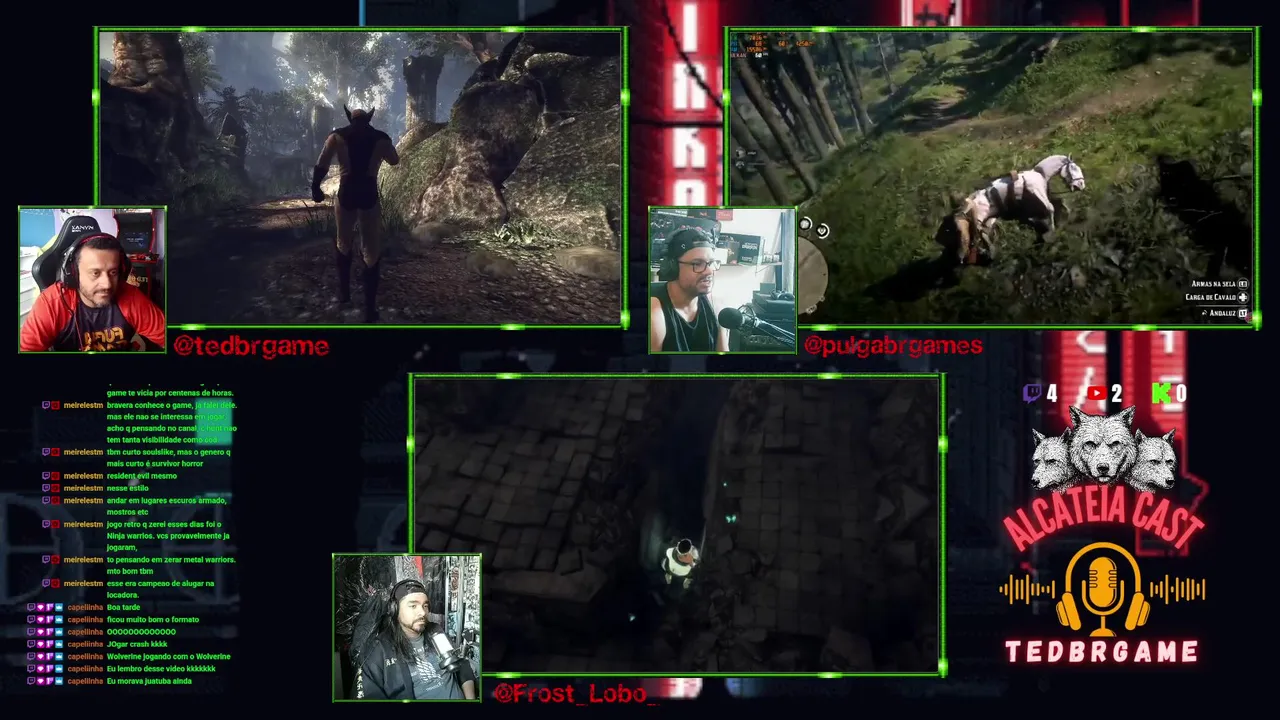Click the chat message 'nesse estilo'

point(127,488)
